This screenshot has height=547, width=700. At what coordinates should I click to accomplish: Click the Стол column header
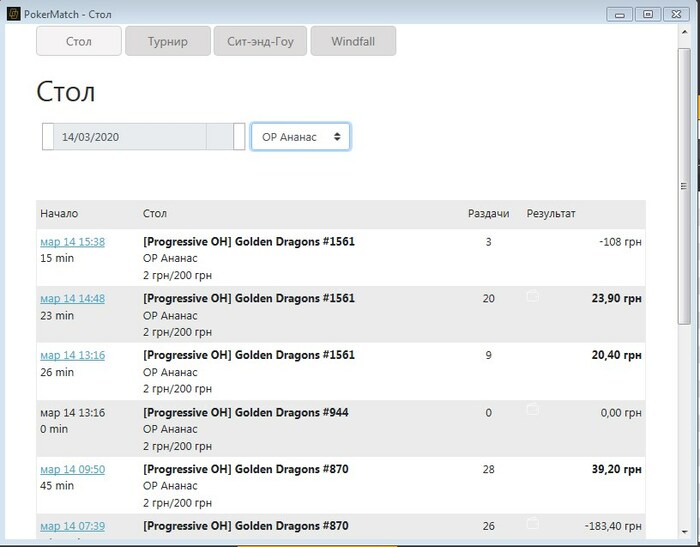click(x=154, y=213)
